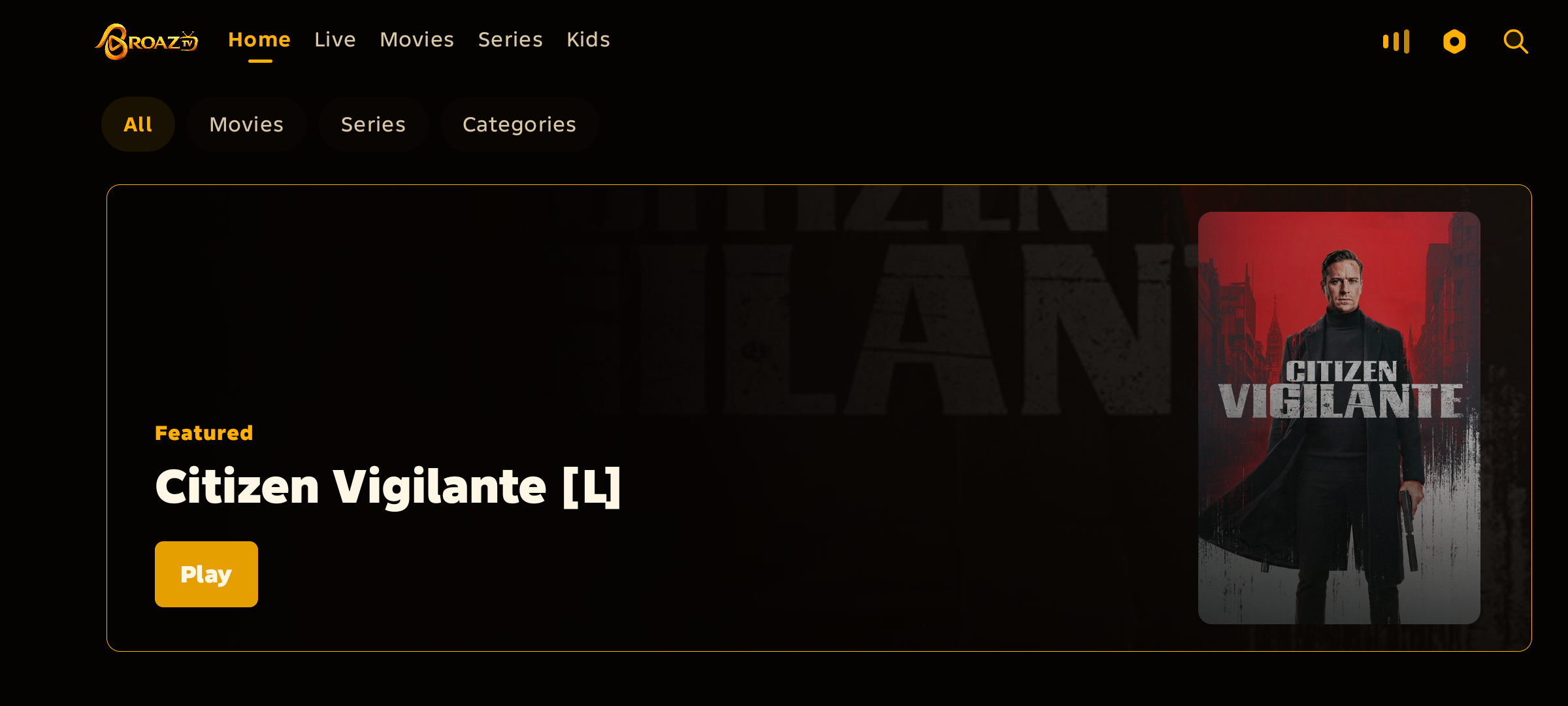This screenshot has height=706, width=1568.
Task: Filter by the Series chip
Action: (373, 124)
